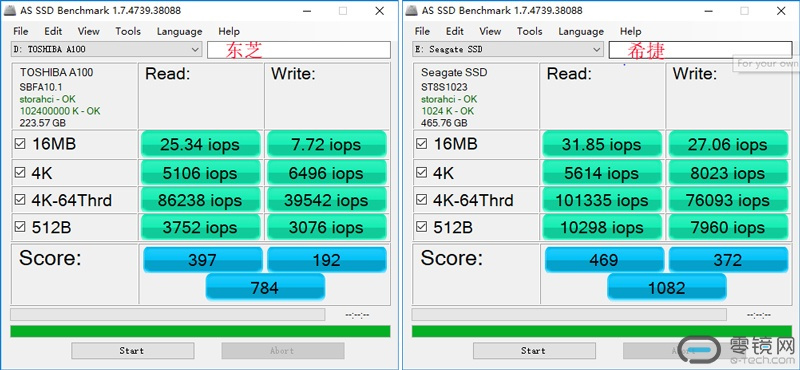Click the right AS SSD Benchmark title icon
This screenshot has height=370, width=800.
[x=412, y=11]
